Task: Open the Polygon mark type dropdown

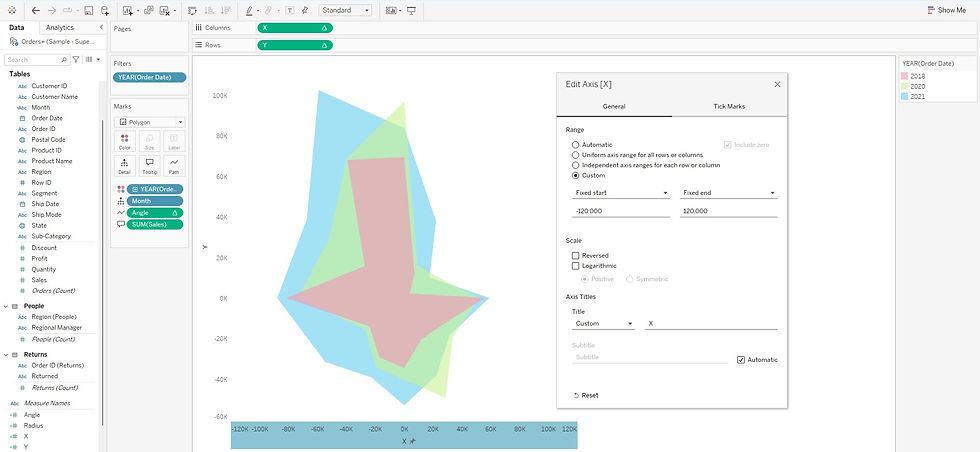Action: pyautogui.click(x=149, y=123)
